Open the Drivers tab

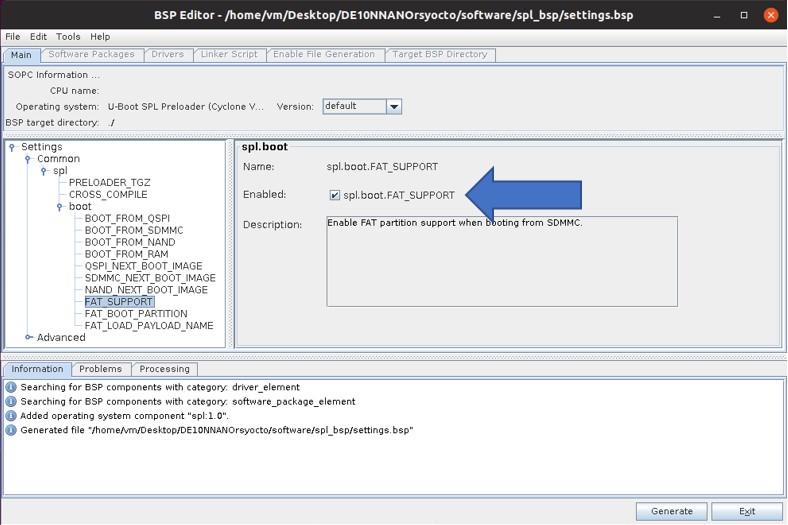coord(167,55)
